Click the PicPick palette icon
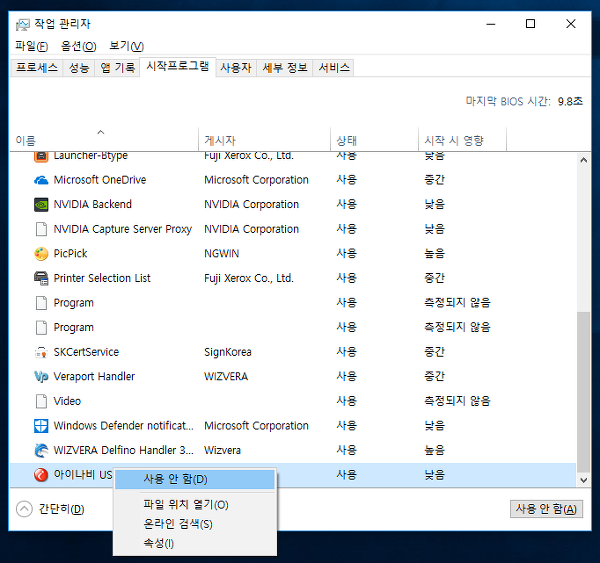The image size is (600, 563). point(41,253)
